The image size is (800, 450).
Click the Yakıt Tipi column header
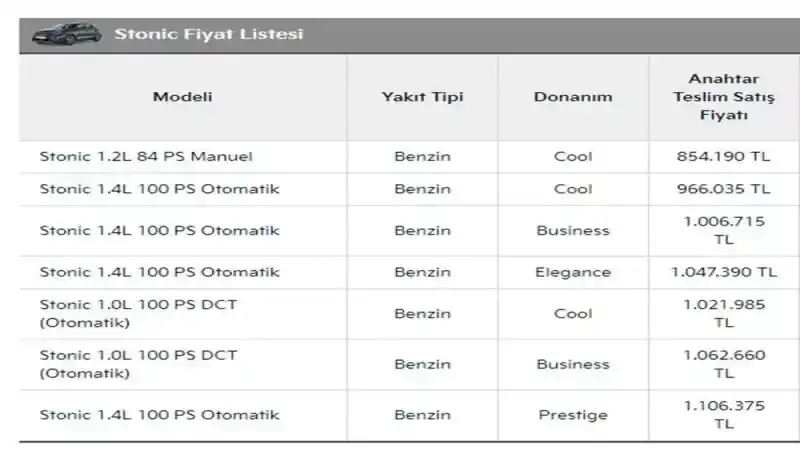pyautogui.click(x=422, y=96)
